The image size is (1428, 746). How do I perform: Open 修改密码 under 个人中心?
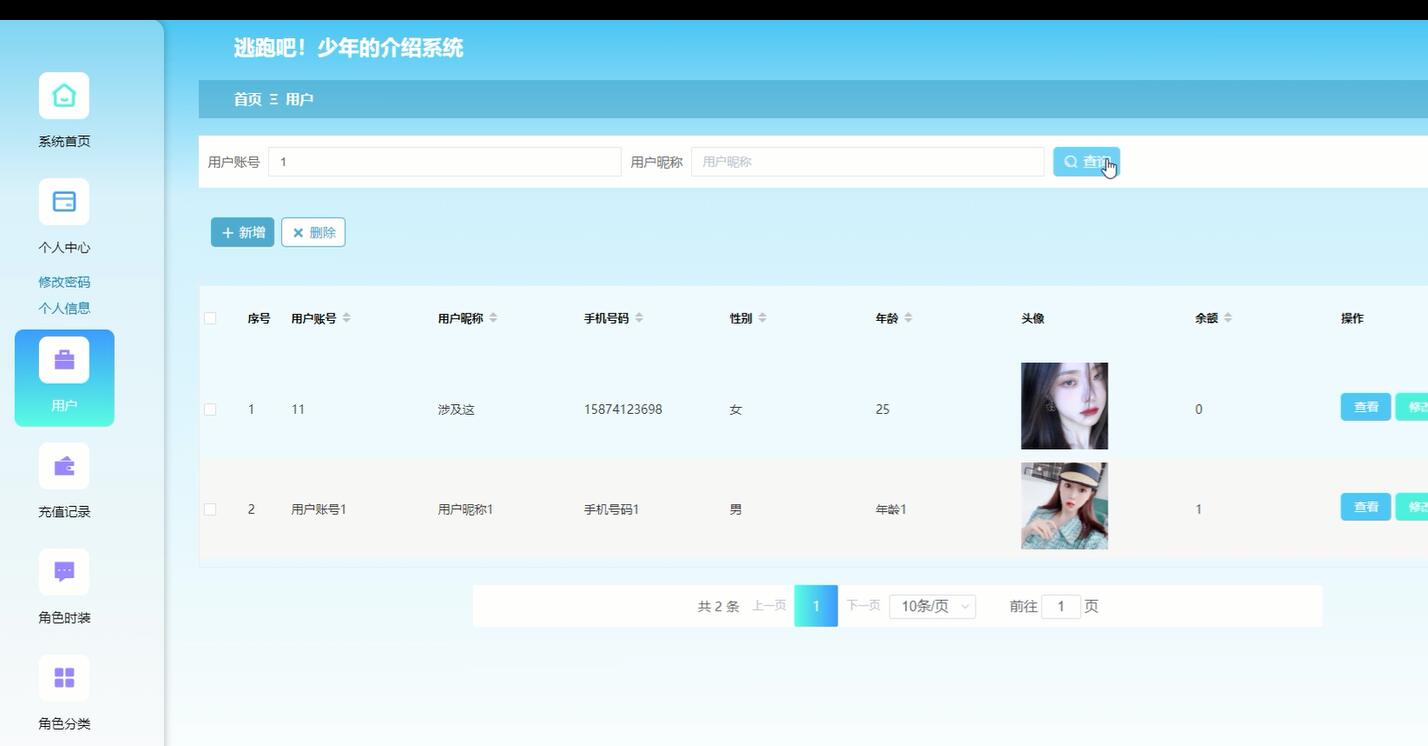tap(63, 281)
